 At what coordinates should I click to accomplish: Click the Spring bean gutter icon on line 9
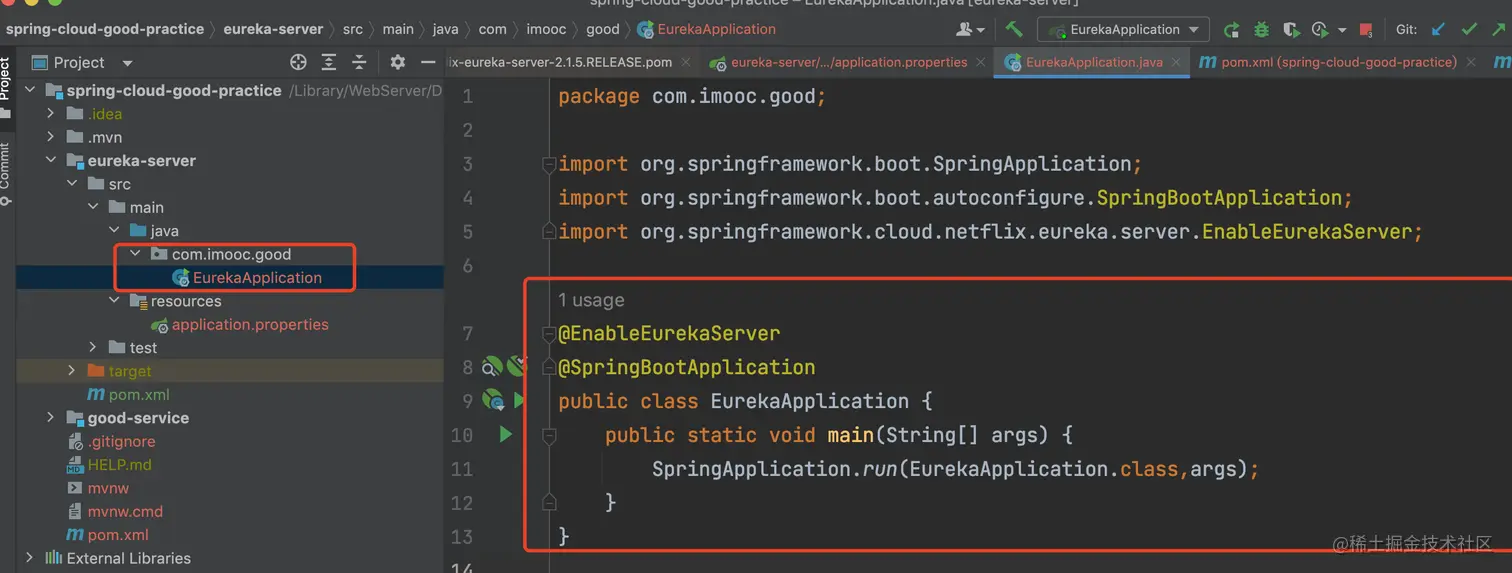[493, 401]
